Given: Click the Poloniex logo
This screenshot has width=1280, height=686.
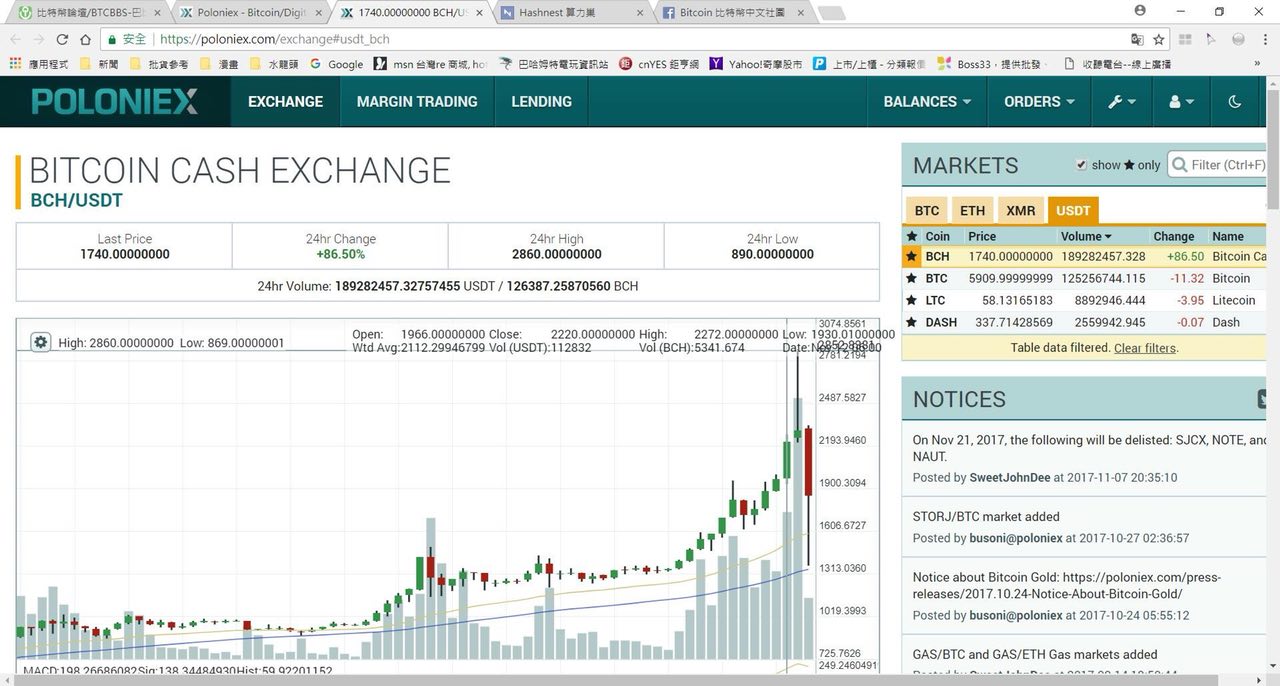Looking at the screenshot, I should point(115,101).
